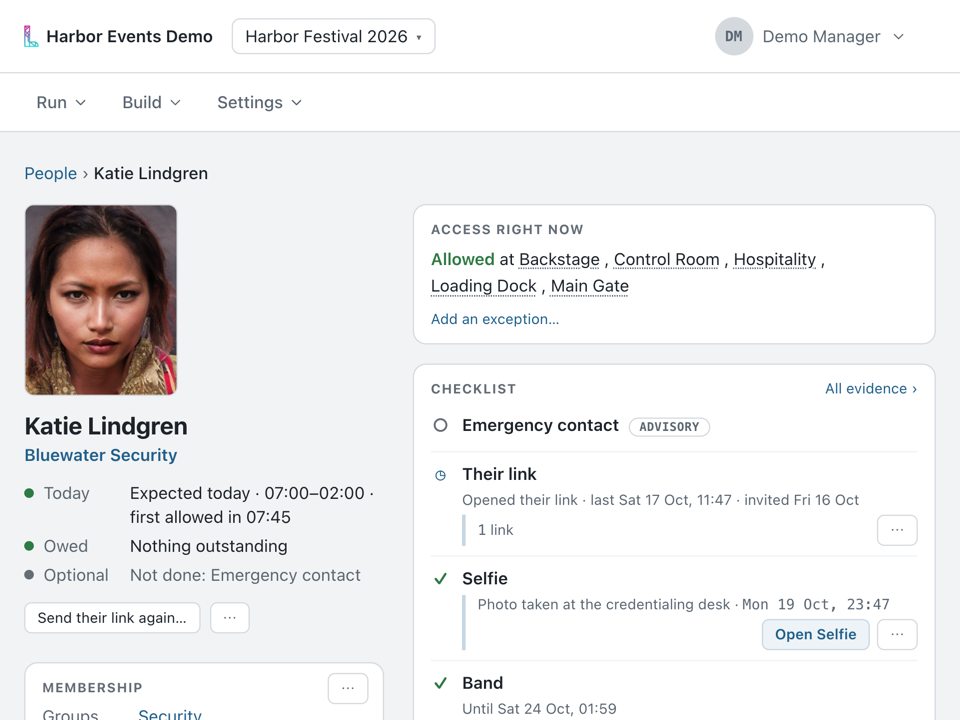Click the Control Room access zone
This screenshot has width=960, height=720.
(666, 260)
